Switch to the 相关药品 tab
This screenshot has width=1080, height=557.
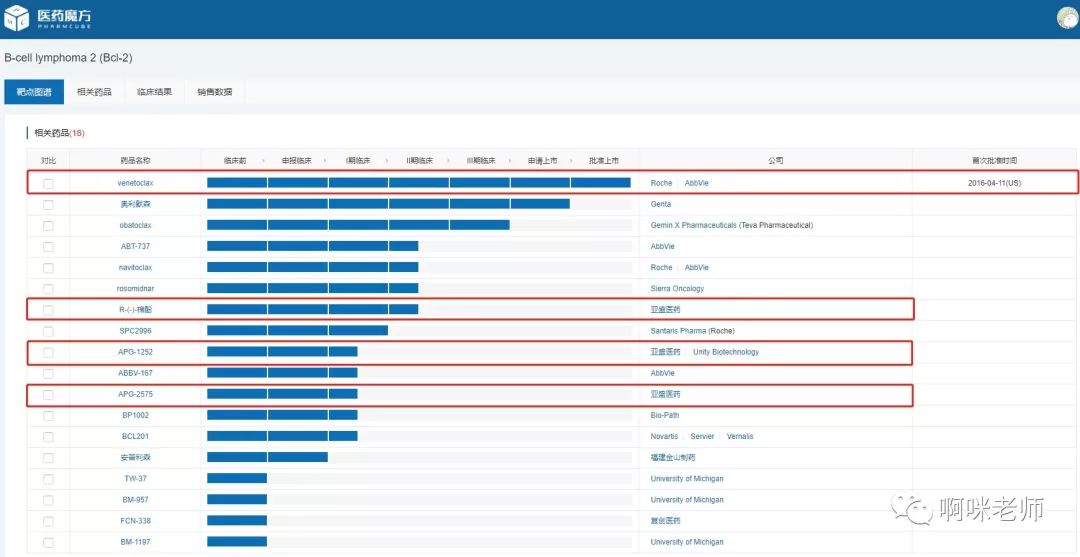pos(94,92)
